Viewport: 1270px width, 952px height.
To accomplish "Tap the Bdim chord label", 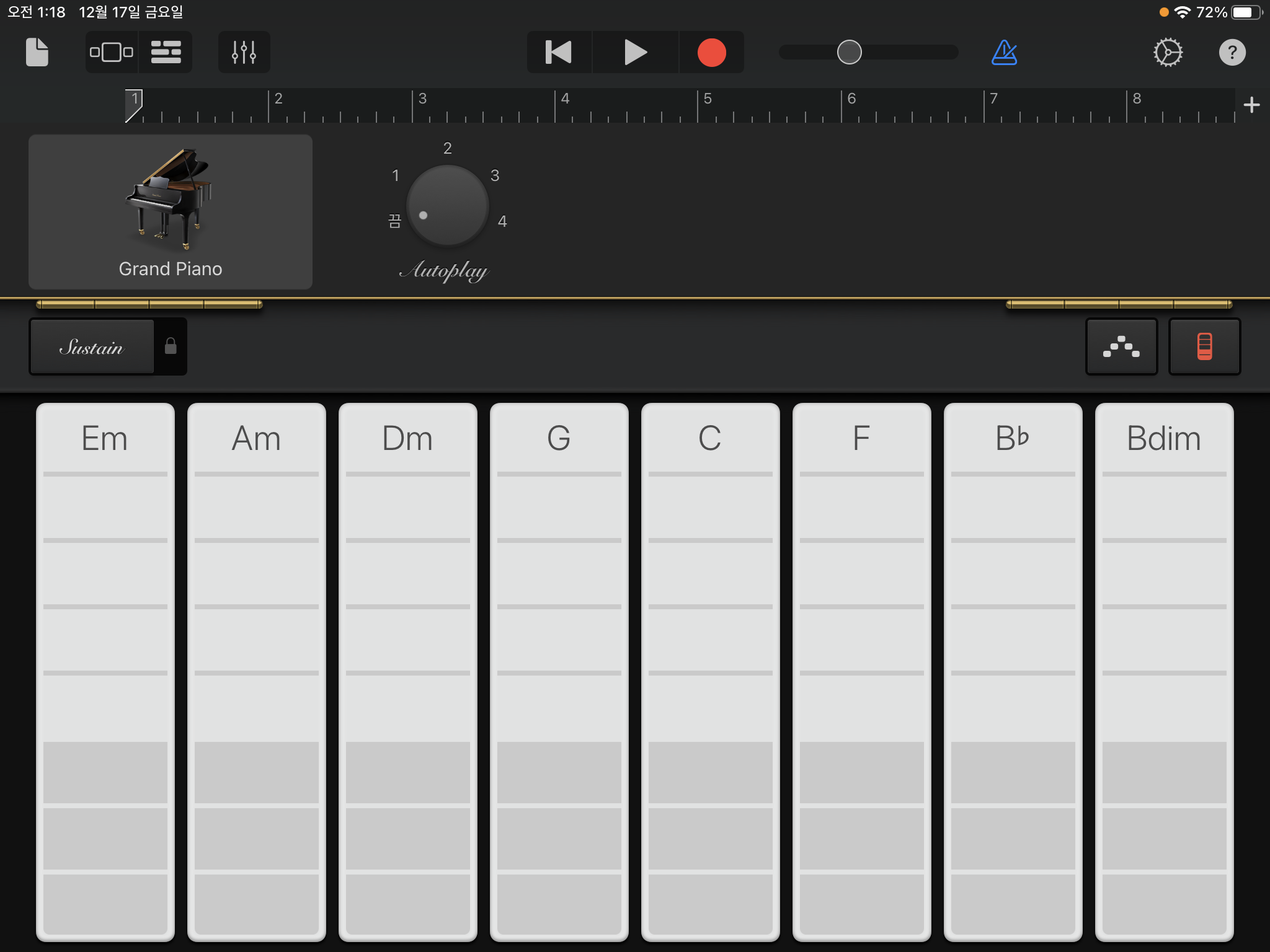I will click(x=1163, y=439).
